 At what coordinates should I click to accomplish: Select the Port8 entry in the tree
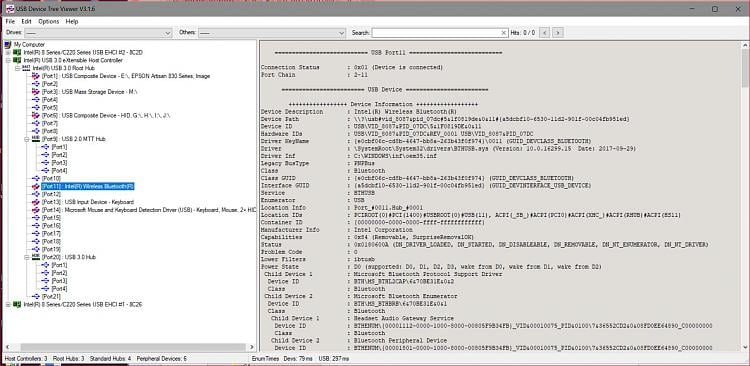50,131
